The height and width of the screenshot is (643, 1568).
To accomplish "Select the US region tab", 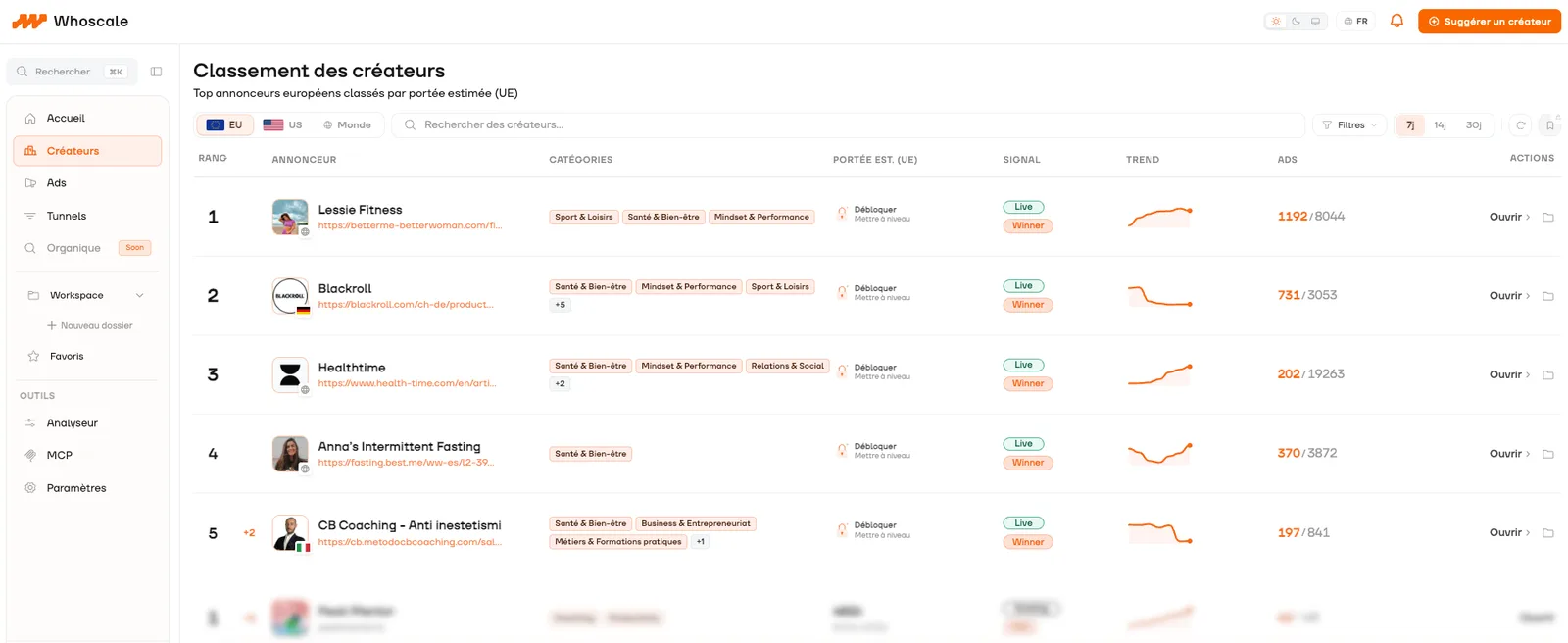I will coord(283,124).
